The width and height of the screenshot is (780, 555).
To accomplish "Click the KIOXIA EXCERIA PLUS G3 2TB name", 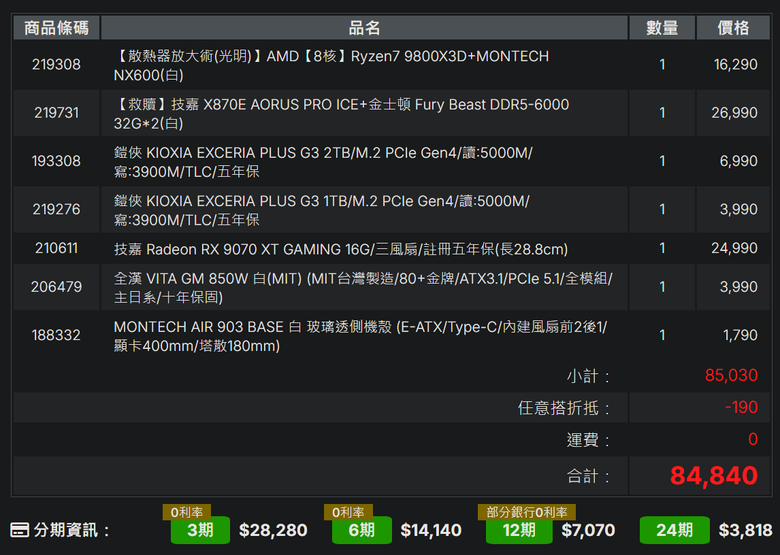I will pyautogui.click(x=323, y=162).
